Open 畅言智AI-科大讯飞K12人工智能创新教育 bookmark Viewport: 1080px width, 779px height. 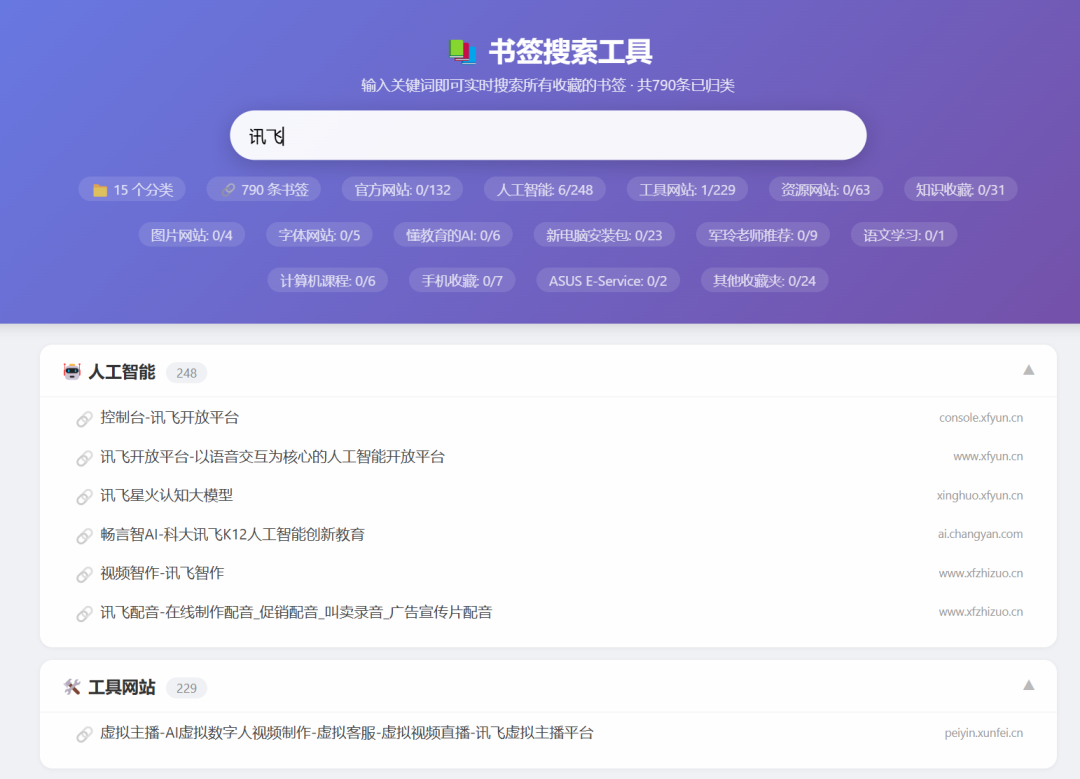232,534
